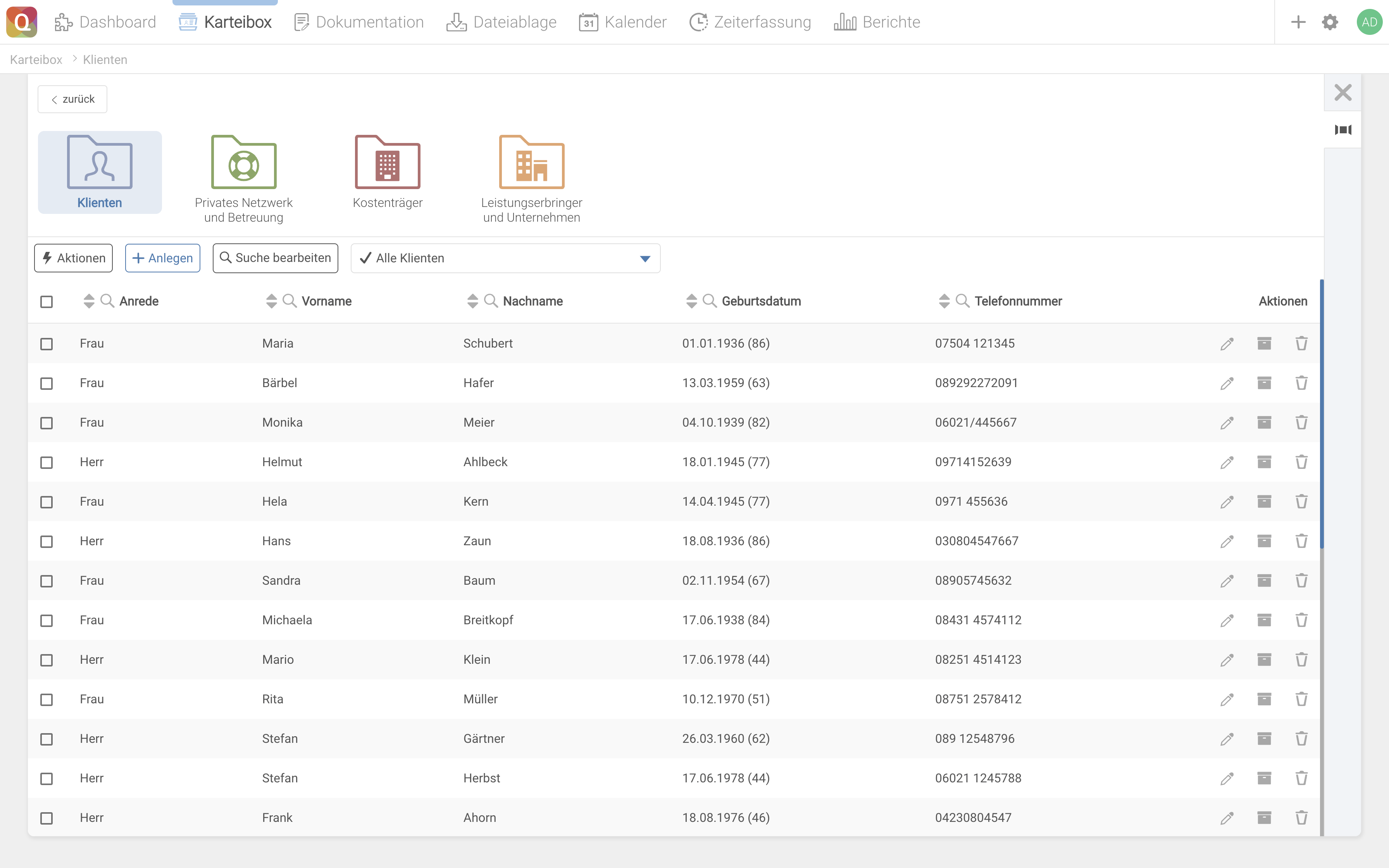This screenshot has height=868, width=1389.
Task: Switch to the Kalender tab
Action: tap(623, 22)
